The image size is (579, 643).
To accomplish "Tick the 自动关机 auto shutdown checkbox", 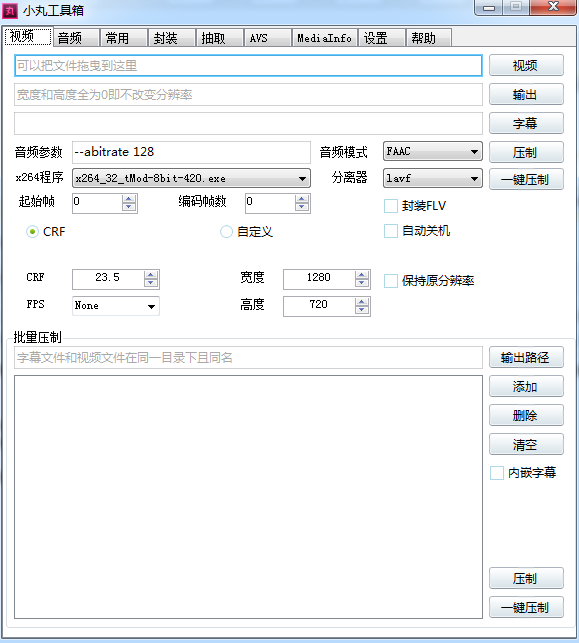I will 391,231.
